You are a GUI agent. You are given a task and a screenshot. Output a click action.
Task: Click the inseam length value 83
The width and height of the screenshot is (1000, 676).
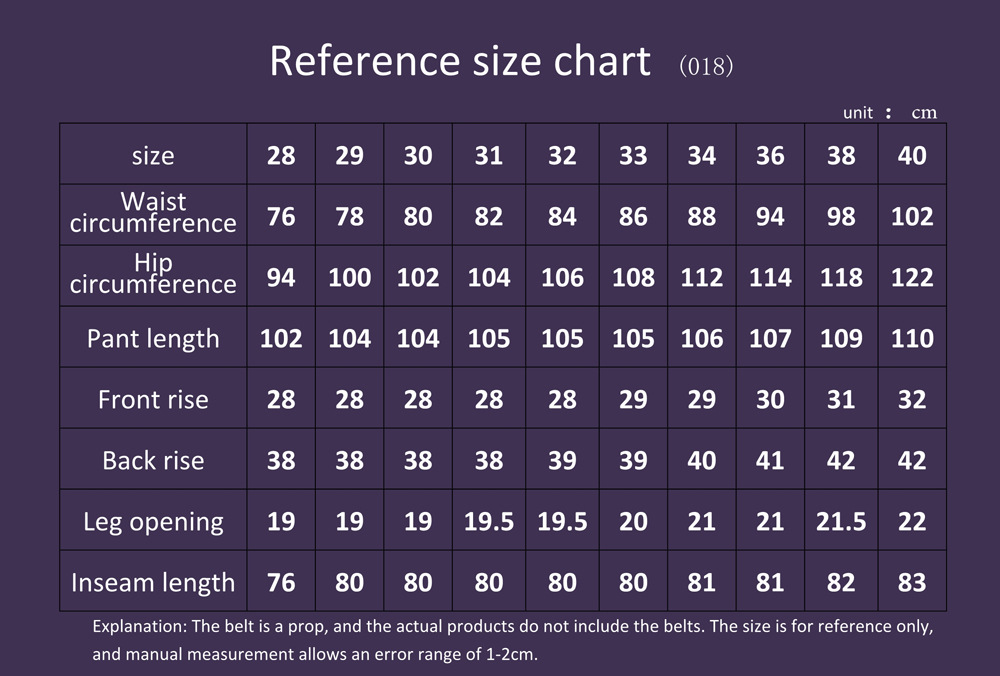pyautogui.click(x=912, y=582)
